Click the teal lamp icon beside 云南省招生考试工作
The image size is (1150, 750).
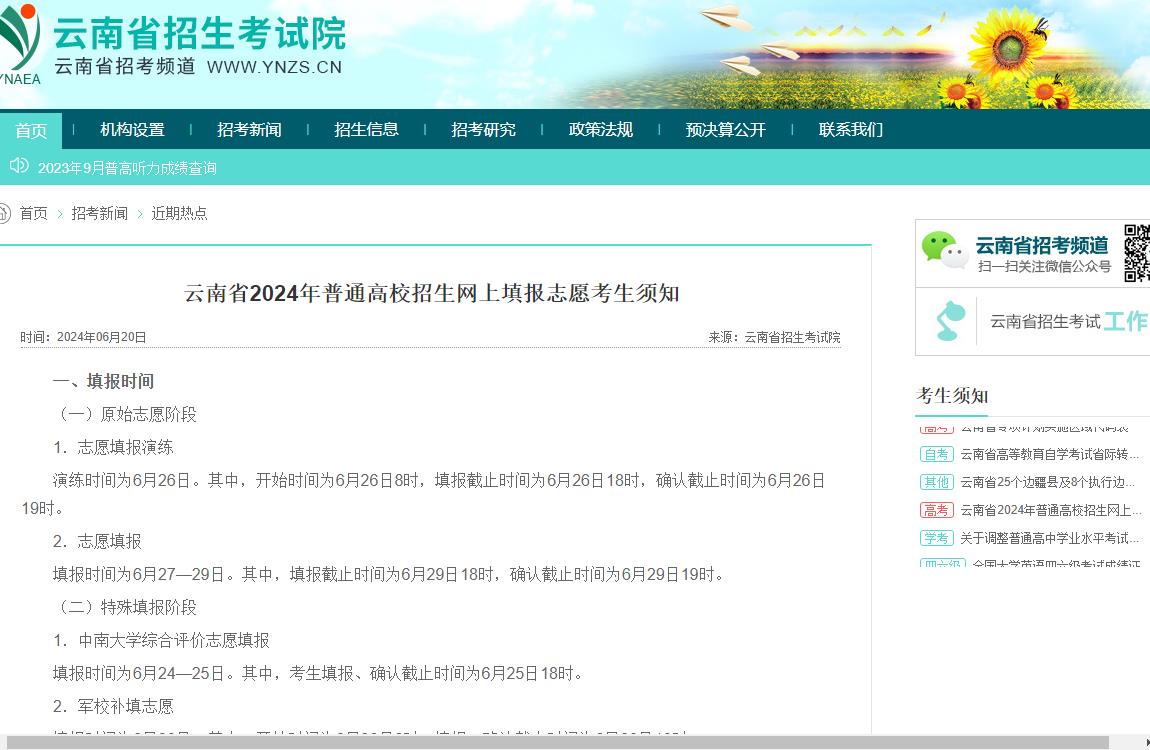[x=945, y=322]
